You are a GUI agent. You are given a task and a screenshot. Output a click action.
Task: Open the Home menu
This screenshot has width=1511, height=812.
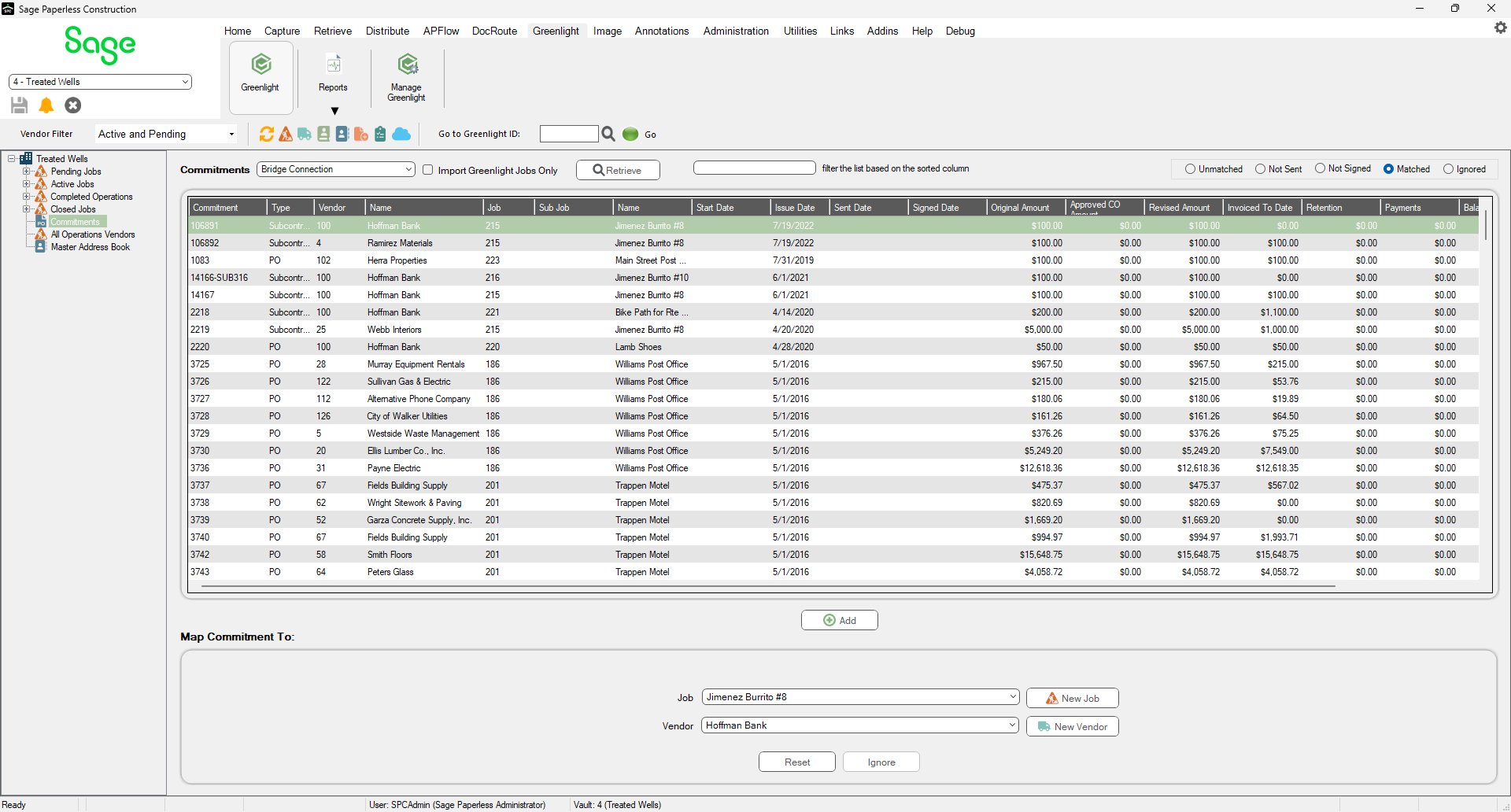[x=238, y=31]
